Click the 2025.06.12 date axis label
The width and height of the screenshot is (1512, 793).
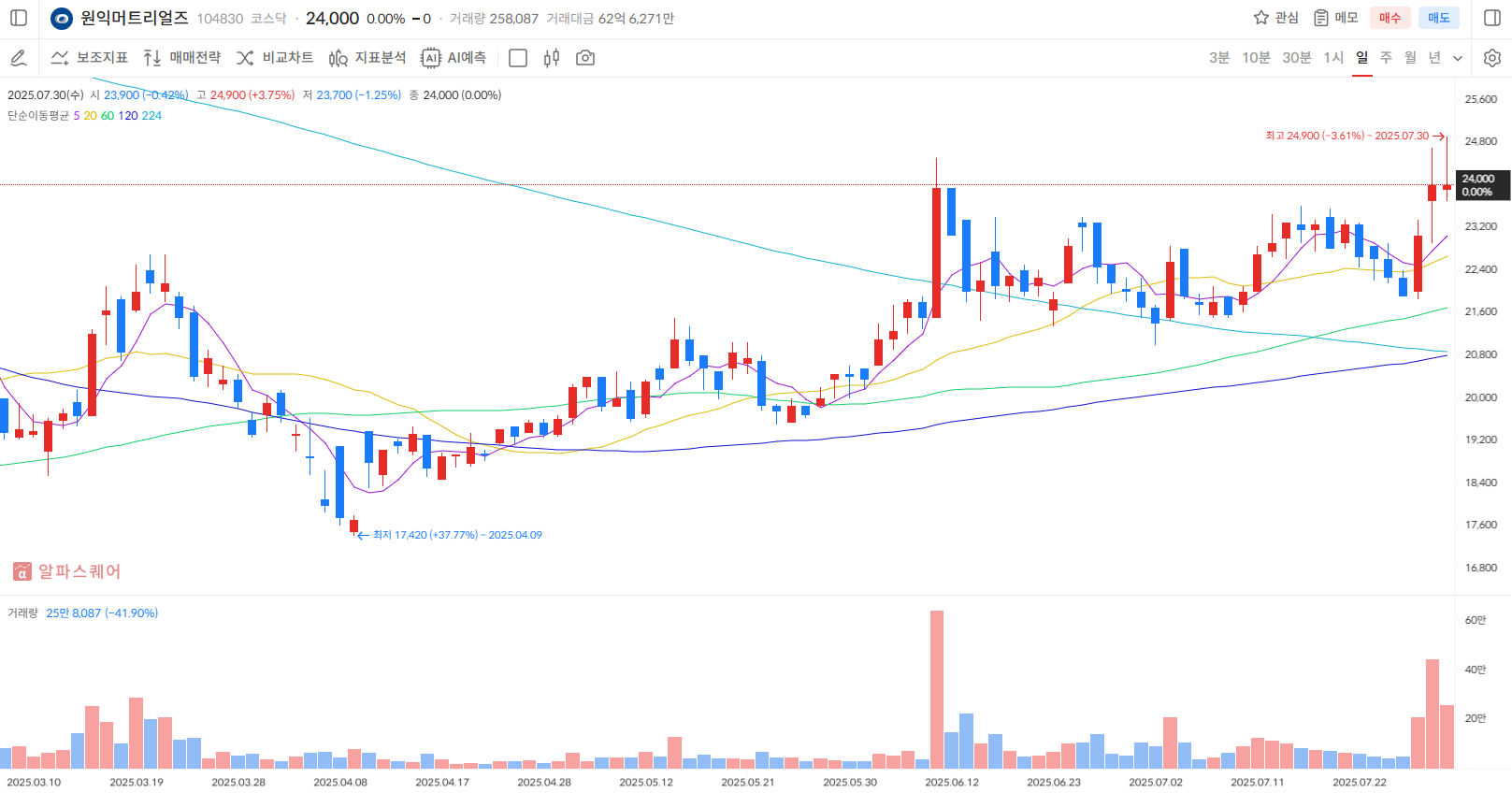point(952,782)
